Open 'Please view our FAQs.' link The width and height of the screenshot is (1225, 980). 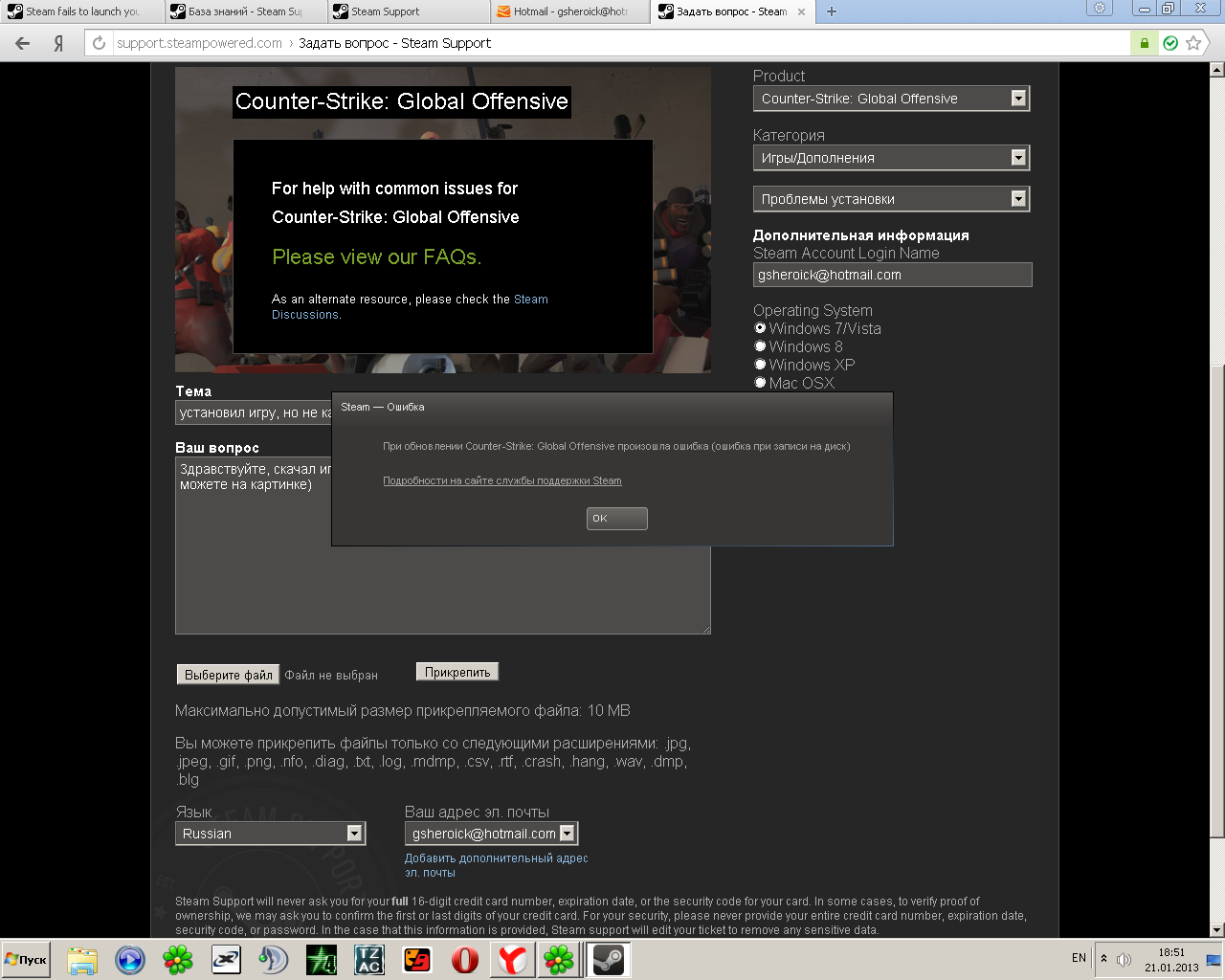(x=377, y=256)
